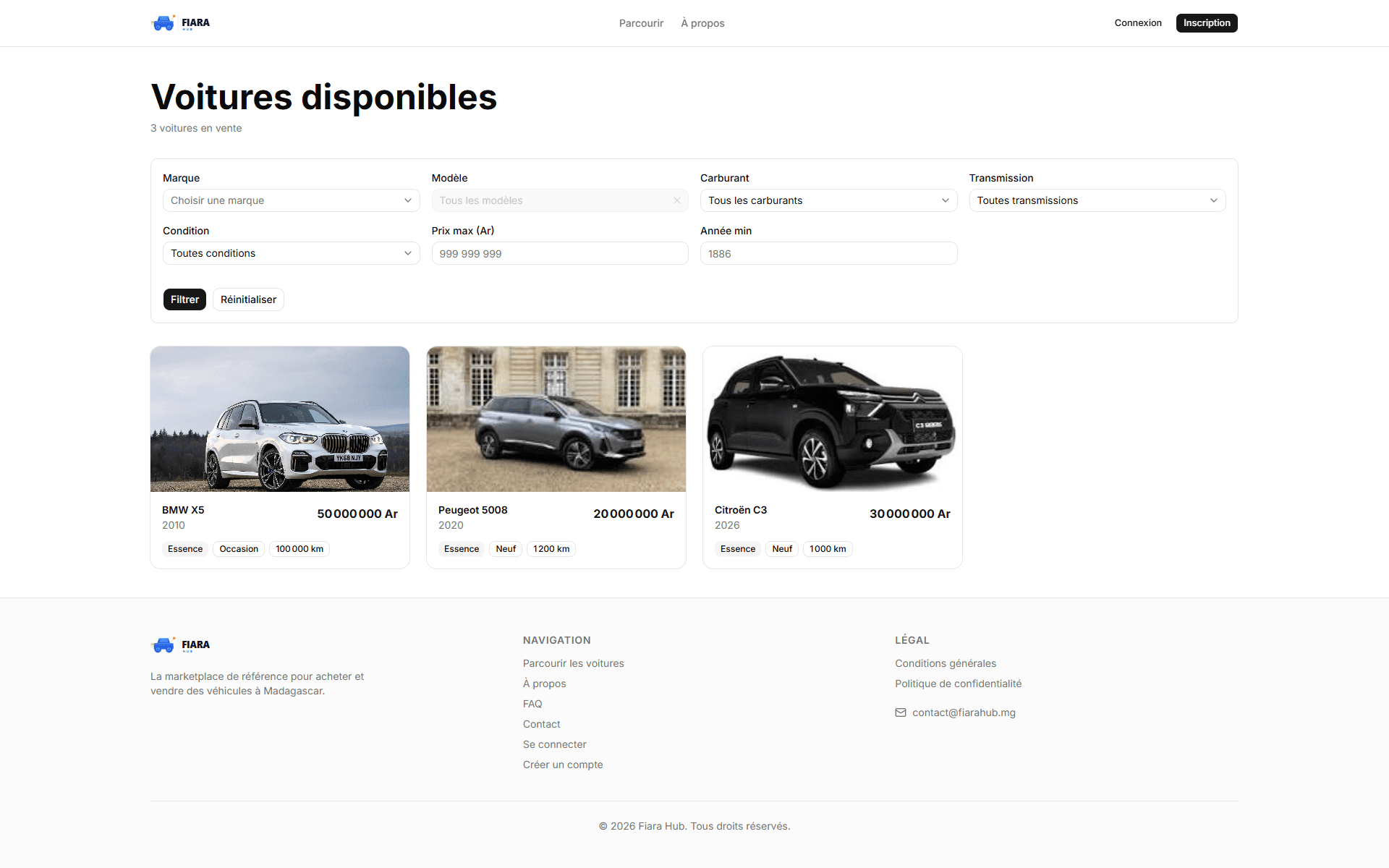Open the Marque dropdown
Viewport: 1389px width, 868px height.
click(291, 200)
